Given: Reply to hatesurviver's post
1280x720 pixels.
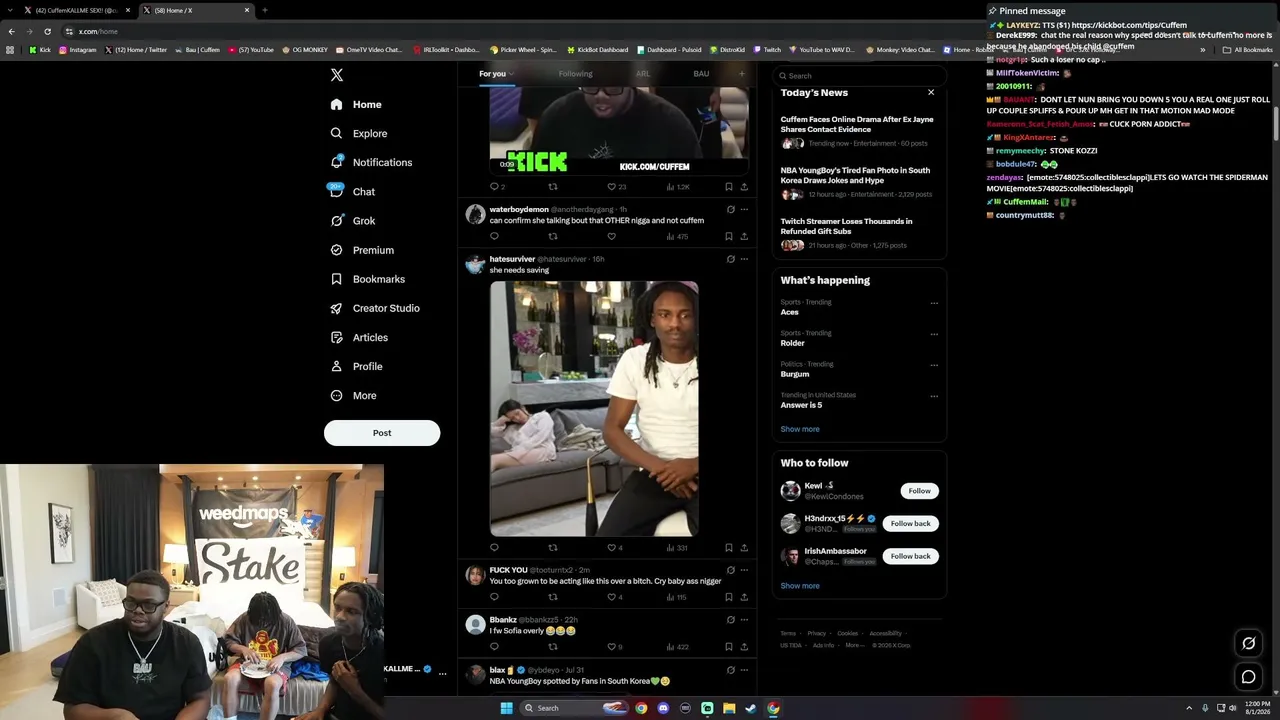Looking at the screenshot, I should coord(494,548).
